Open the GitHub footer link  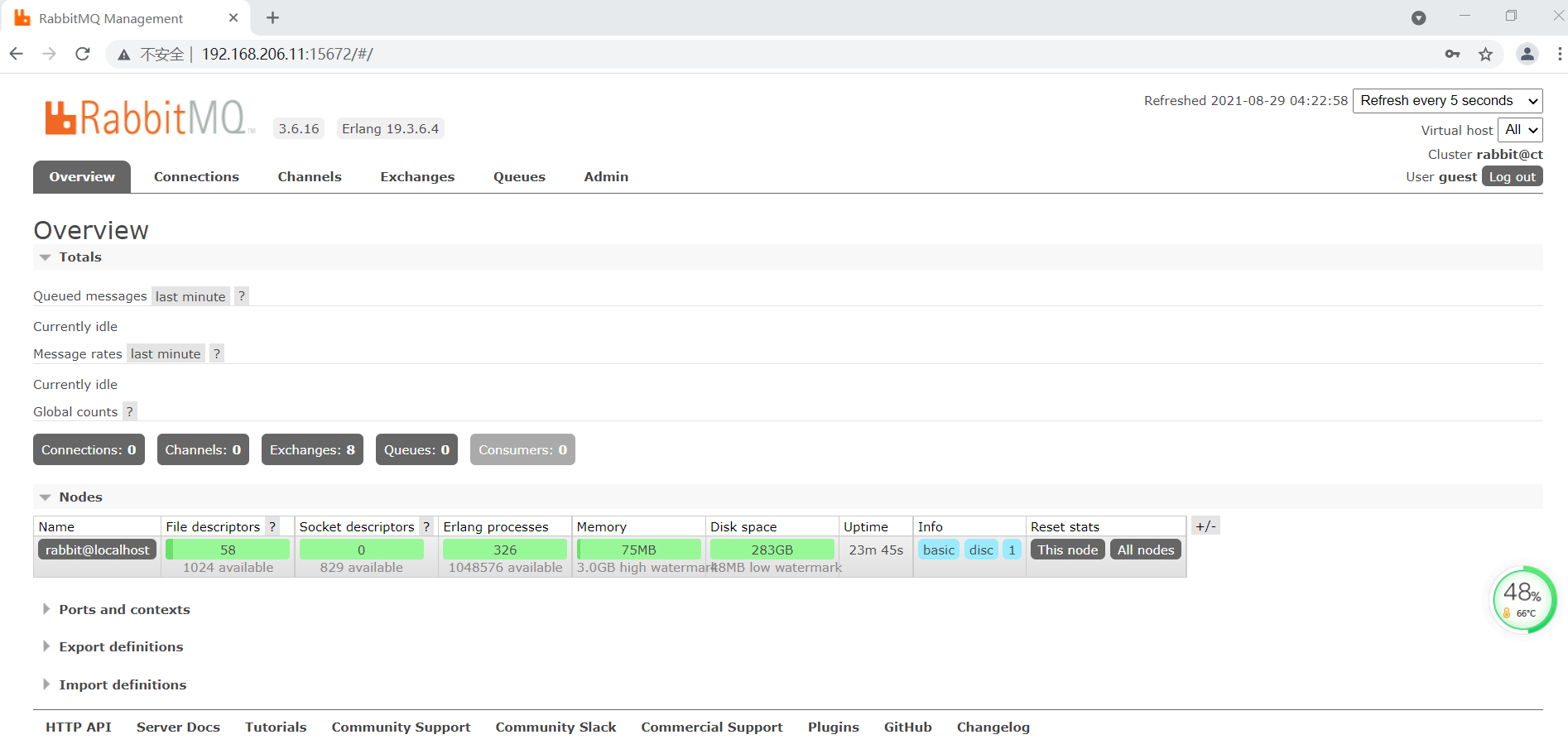pos(908,727)
